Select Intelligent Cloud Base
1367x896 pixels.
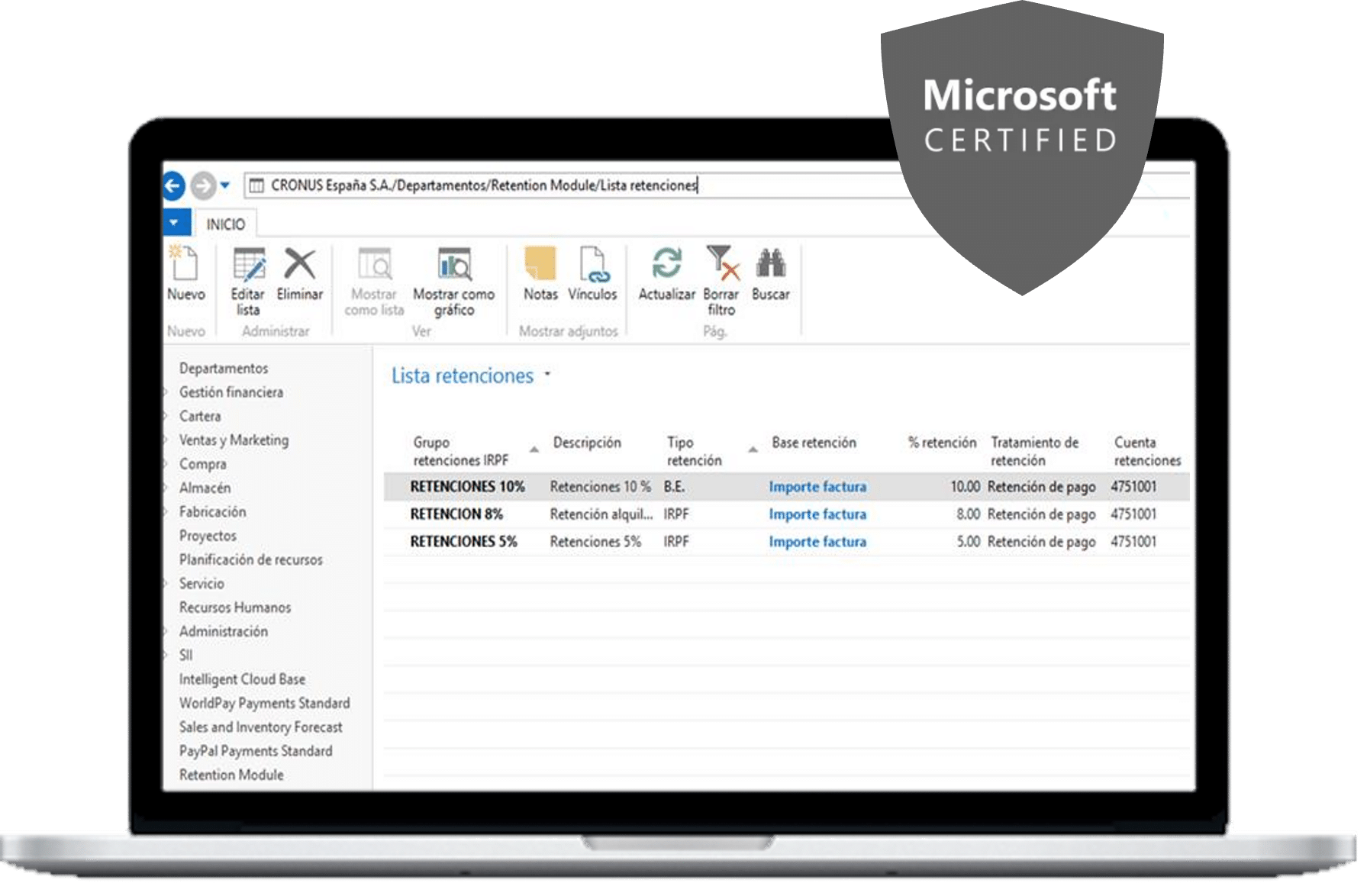[x=242, y=679]
